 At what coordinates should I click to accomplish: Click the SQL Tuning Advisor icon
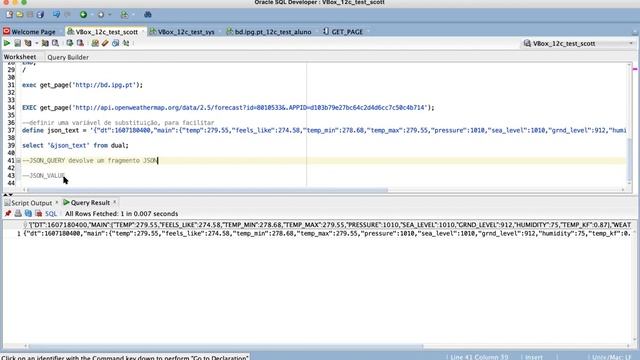[x=55, y=43]
